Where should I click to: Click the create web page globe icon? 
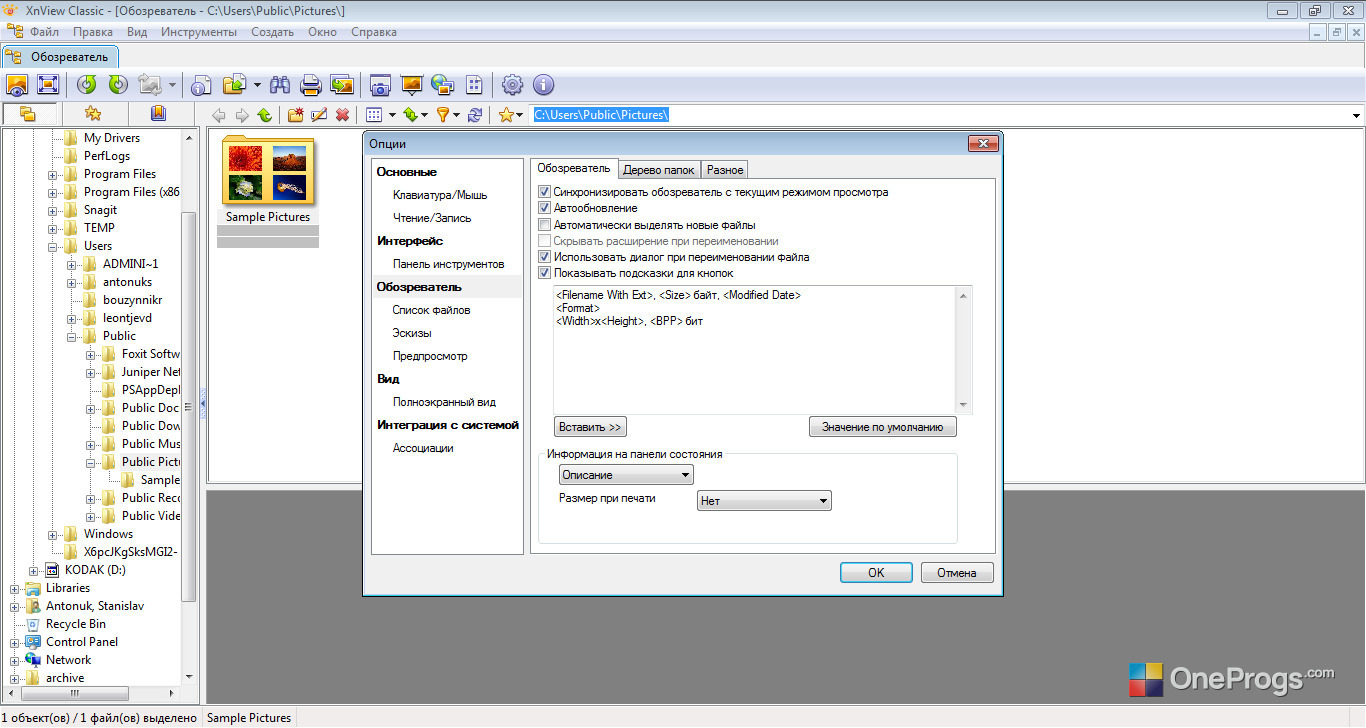(x=442, y=84)
